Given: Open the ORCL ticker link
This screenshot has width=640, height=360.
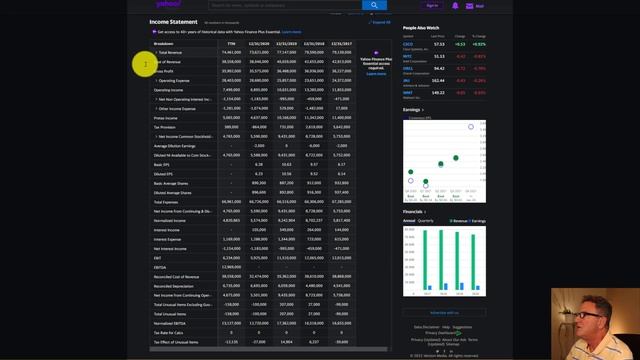Looking at the screenshot, I should (408, 69).
